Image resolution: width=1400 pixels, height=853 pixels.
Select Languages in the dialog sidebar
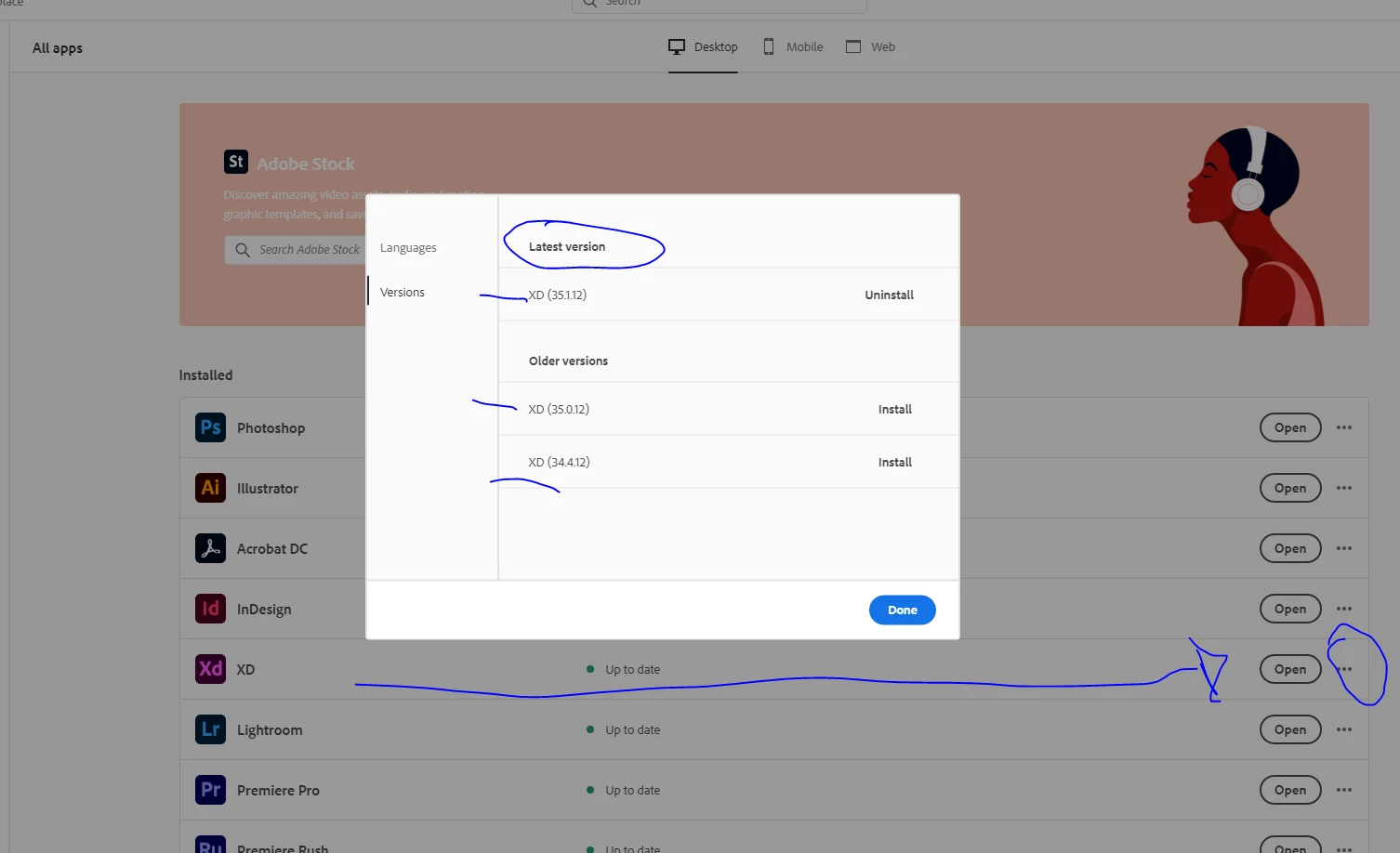point(408,248)
